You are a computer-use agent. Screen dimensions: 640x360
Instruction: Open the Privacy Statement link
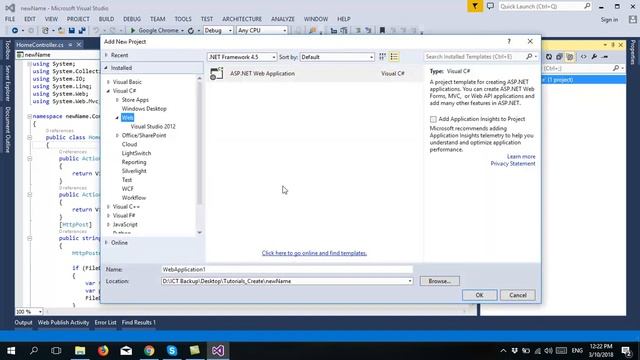pyautogui.click(x=513, y=164)
